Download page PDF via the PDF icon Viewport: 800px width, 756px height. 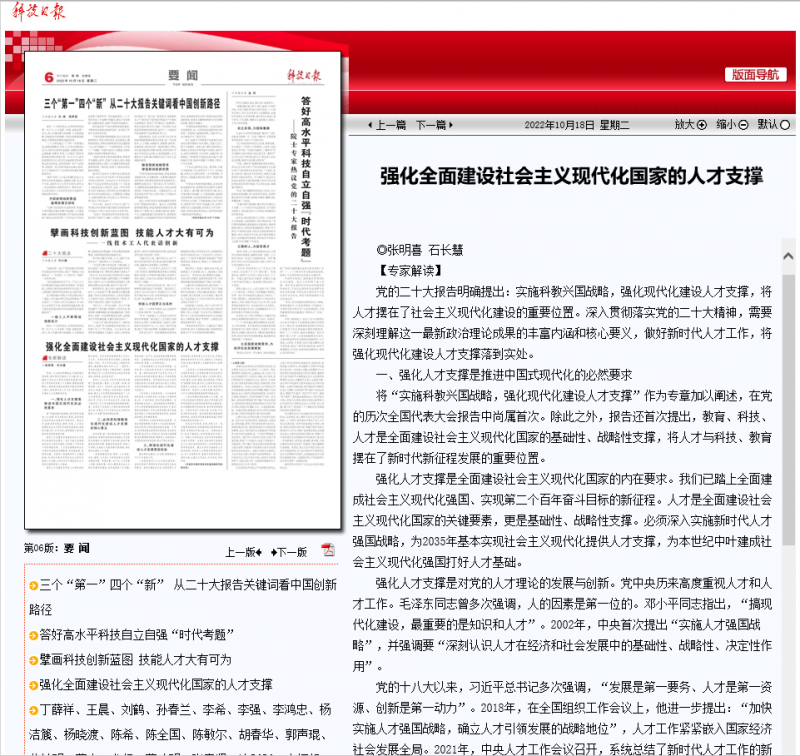328,550
